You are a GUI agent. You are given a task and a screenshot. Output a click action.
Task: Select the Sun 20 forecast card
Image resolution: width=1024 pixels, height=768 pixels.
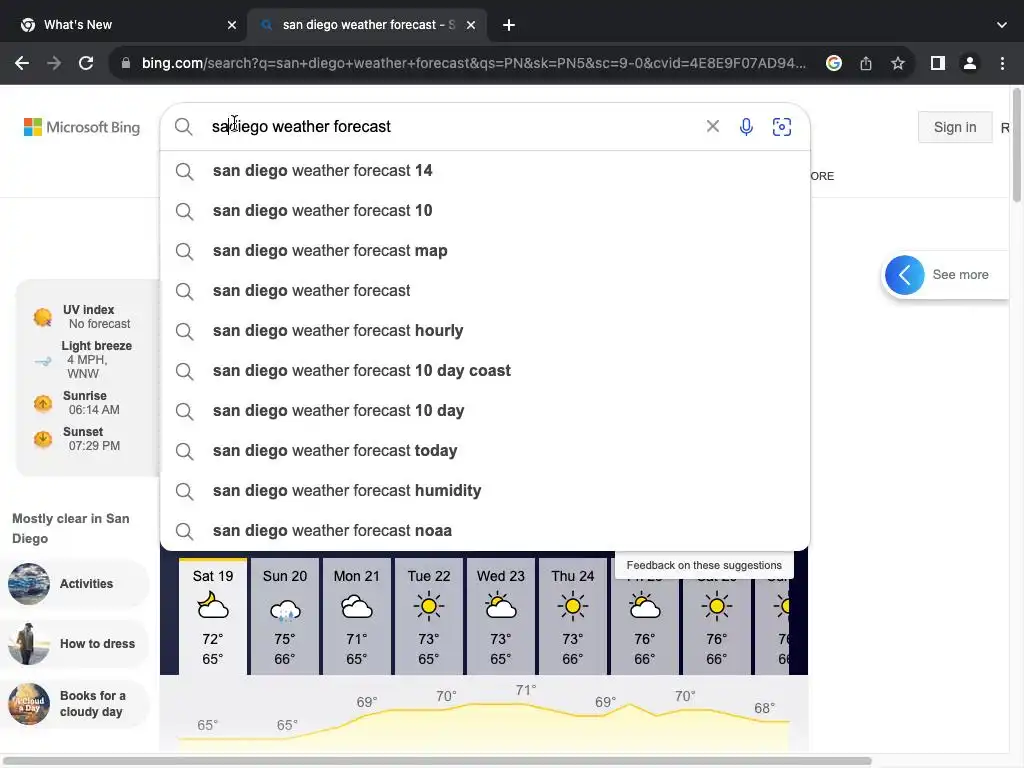(x=285, y=616)
